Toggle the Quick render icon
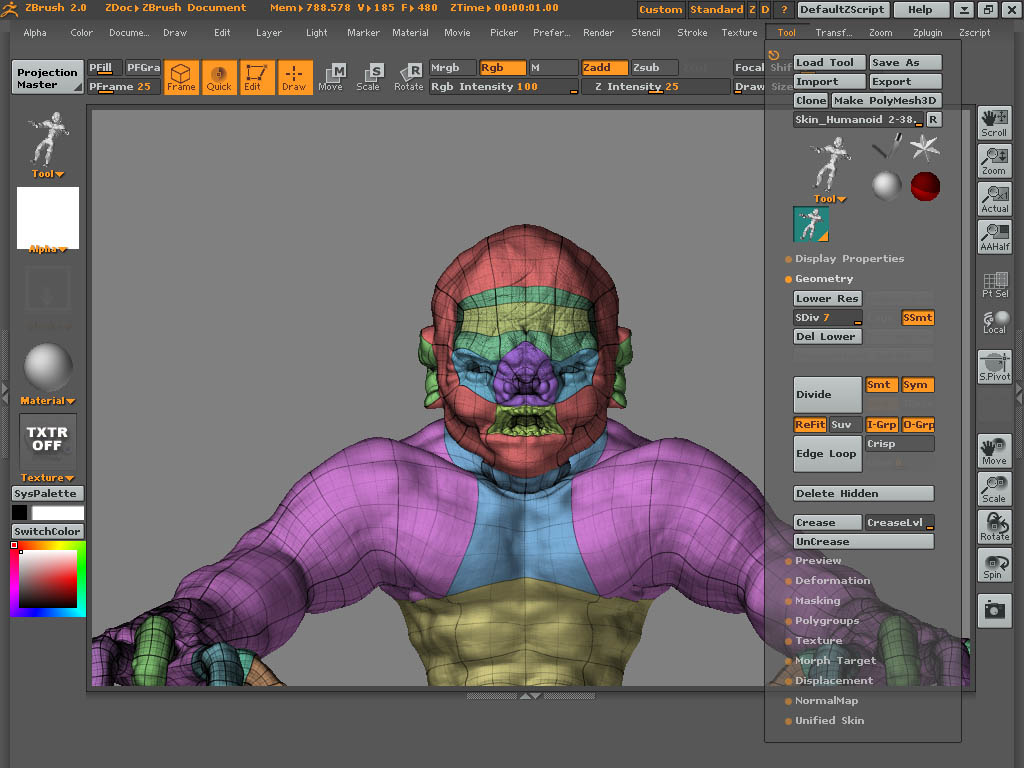1024x768 pixels. [219, 77]
